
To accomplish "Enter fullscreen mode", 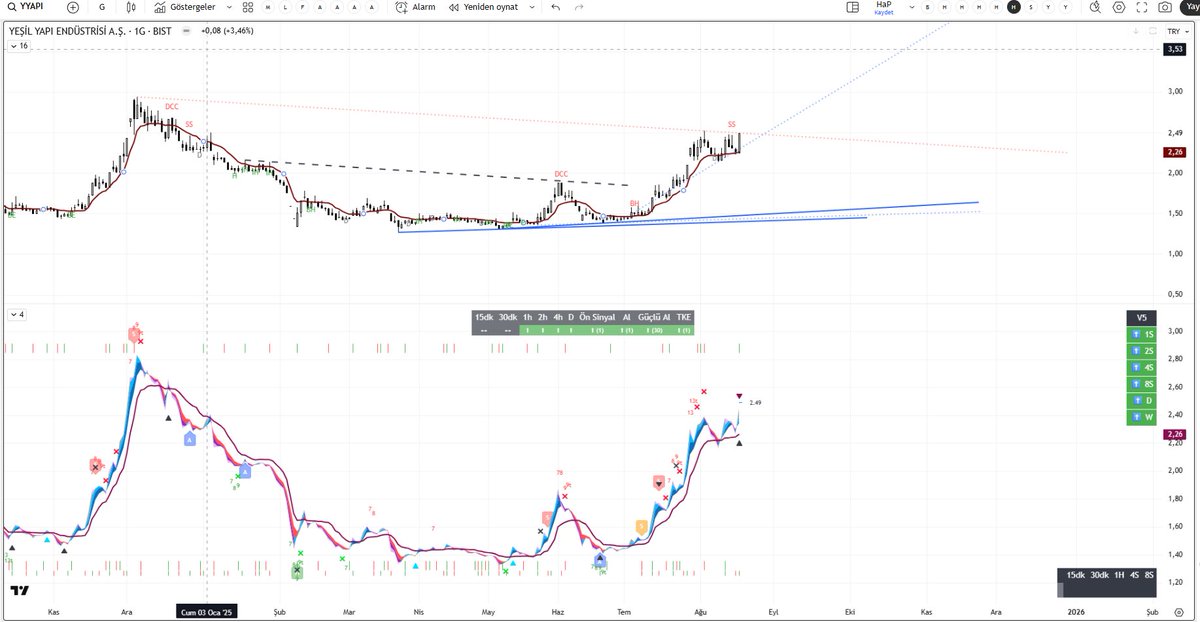I will pyautogui.click(x=1141, y=7).
